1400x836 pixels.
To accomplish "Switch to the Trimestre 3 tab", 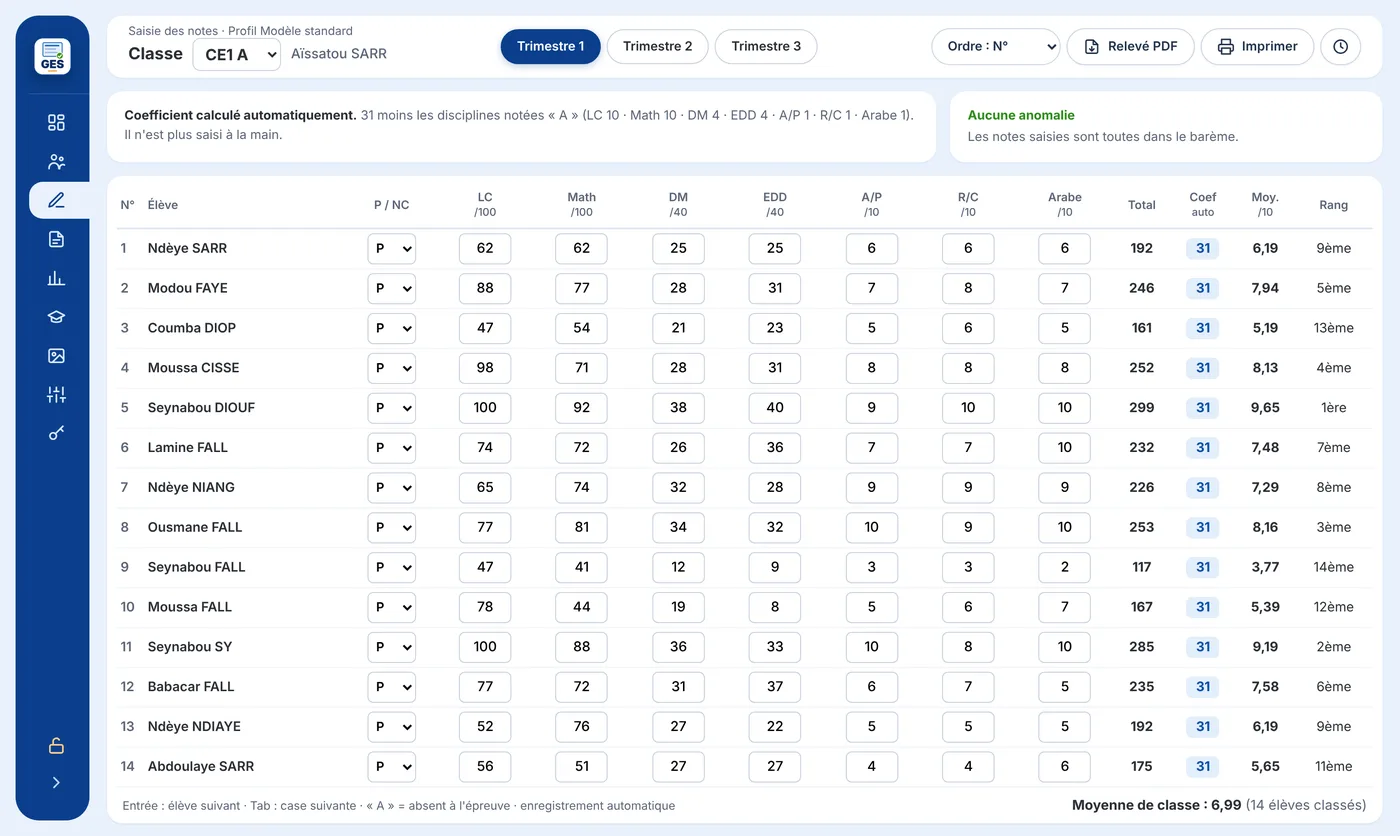I will (766, 47).
